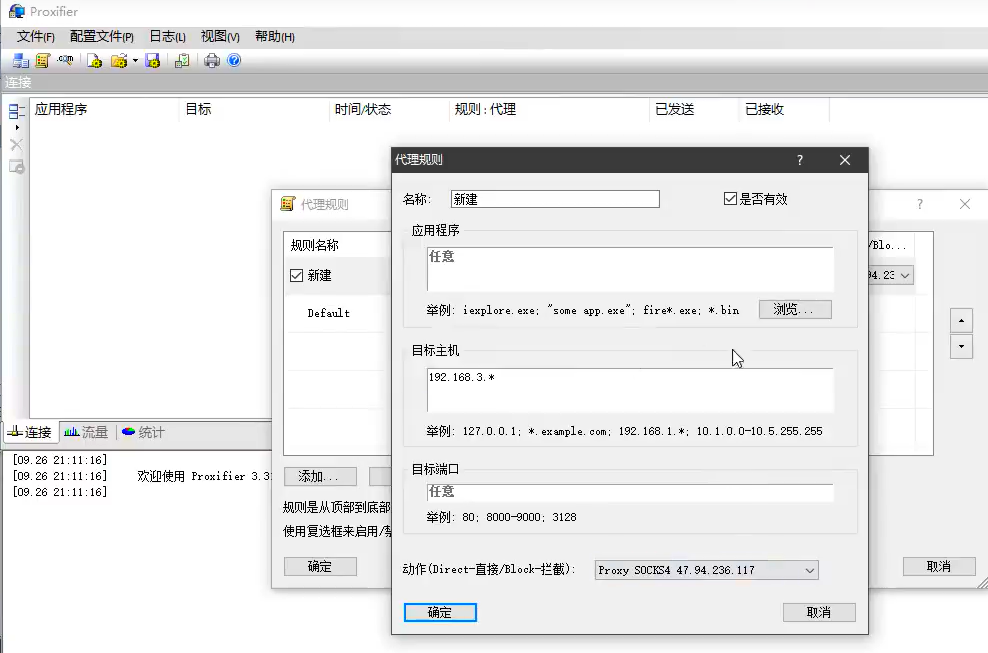
Task: Open Proxy Servers settings toolbar icon
Action: [20, 61]
